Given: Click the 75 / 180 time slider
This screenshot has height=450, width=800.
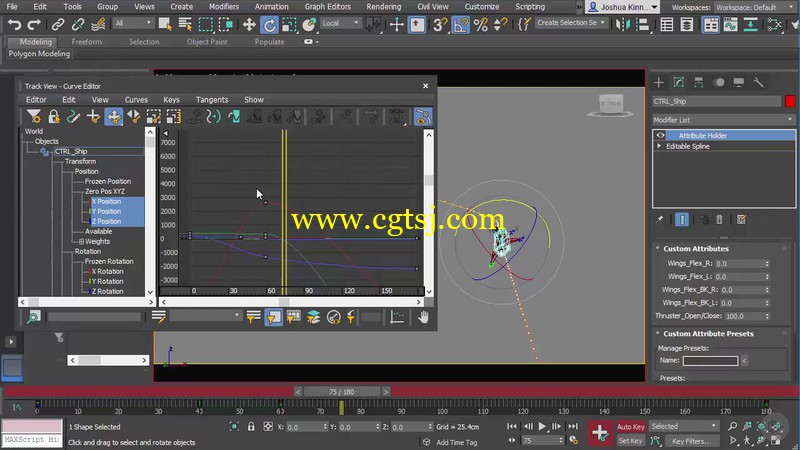Looking at the screenshot, I should [341, 392].
